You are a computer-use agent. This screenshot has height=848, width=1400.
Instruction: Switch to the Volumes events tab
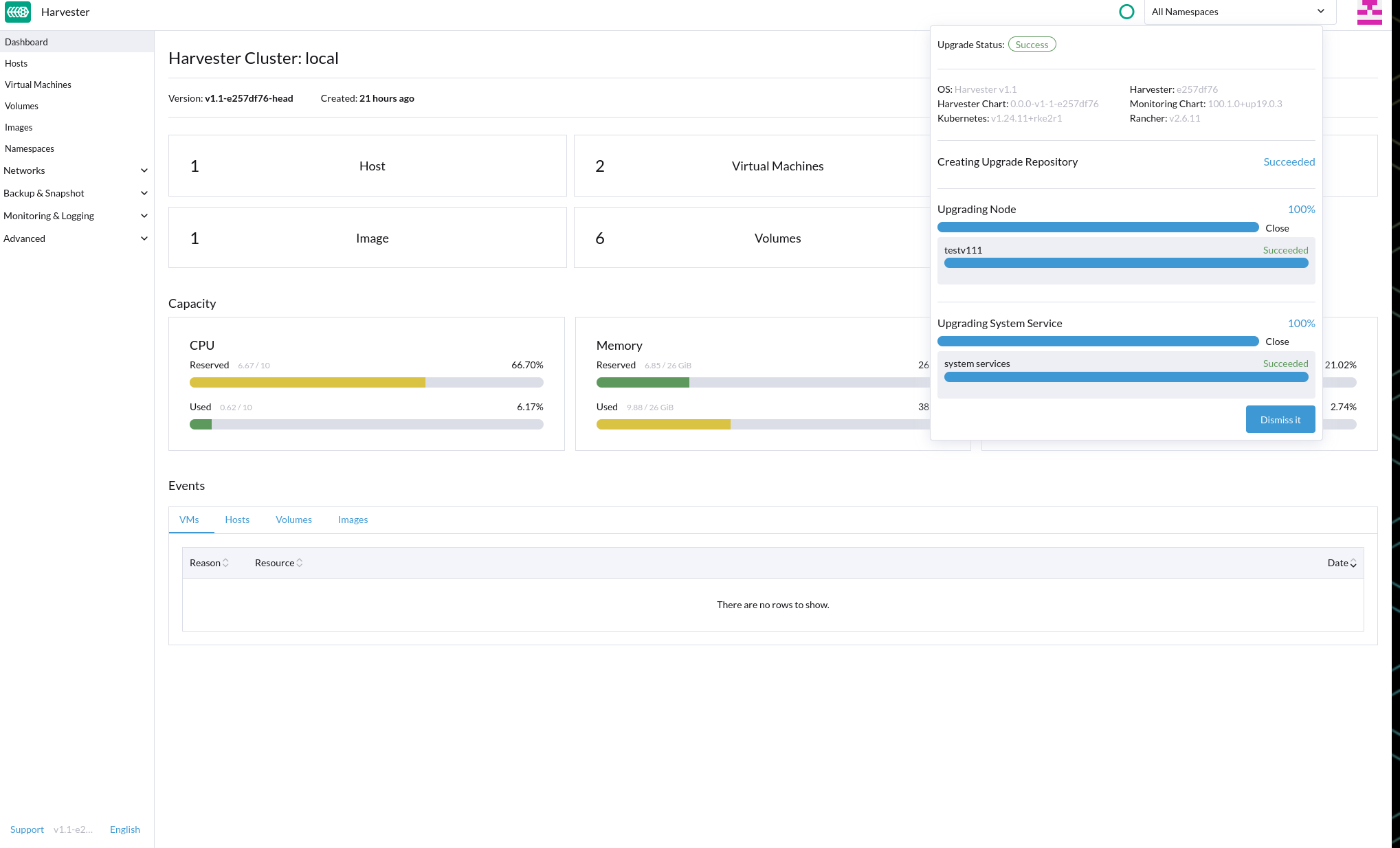(293, 520)
